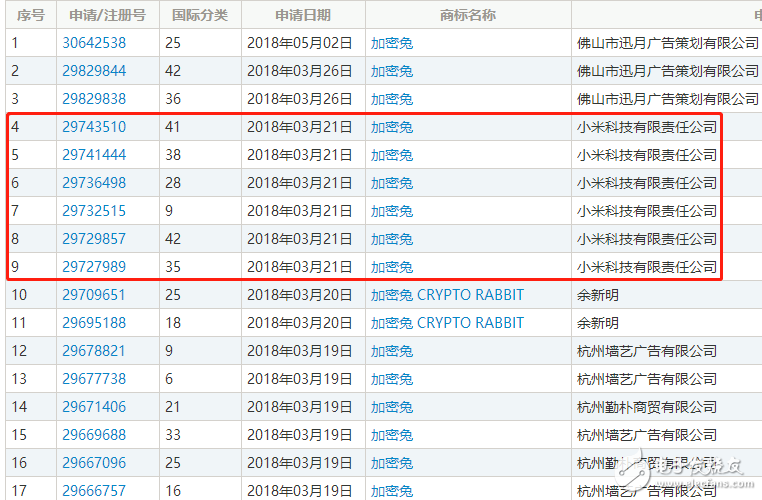Open 加密兔 CRYPTO RABBIT trademark in row 10
This screenshot has width=762, height=500.
tap(447, 295)
